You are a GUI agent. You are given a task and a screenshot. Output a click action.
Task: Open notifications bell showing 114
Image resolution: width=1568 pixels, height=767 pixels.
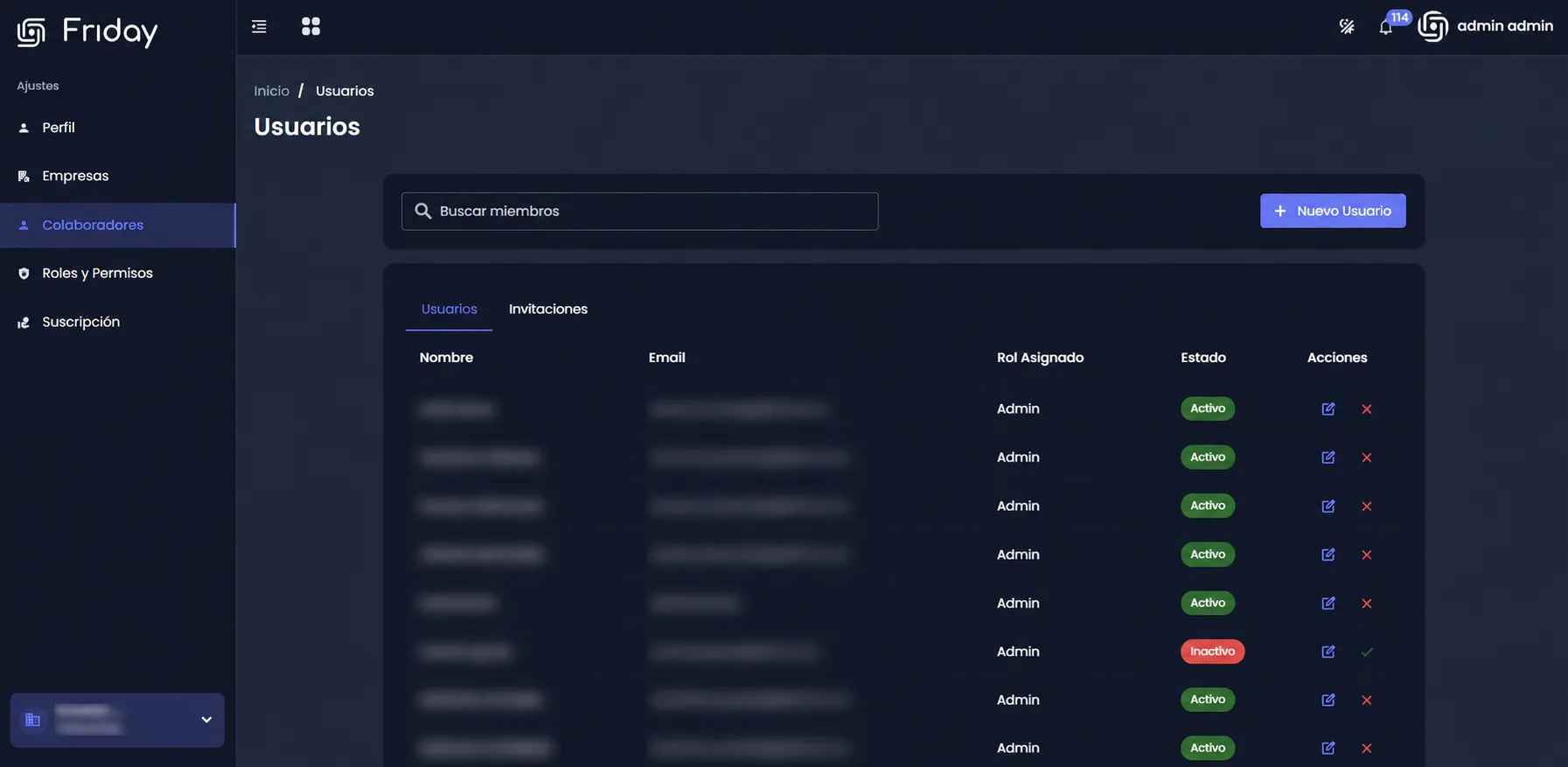click(x=1386, y=27)
